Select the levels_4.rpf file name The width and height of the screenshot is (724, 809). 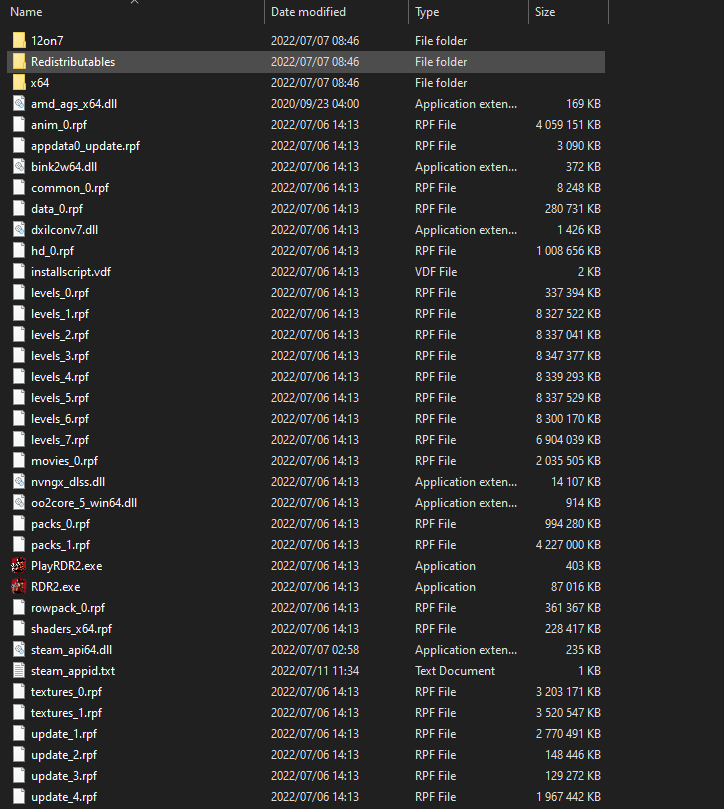[60, 377]
